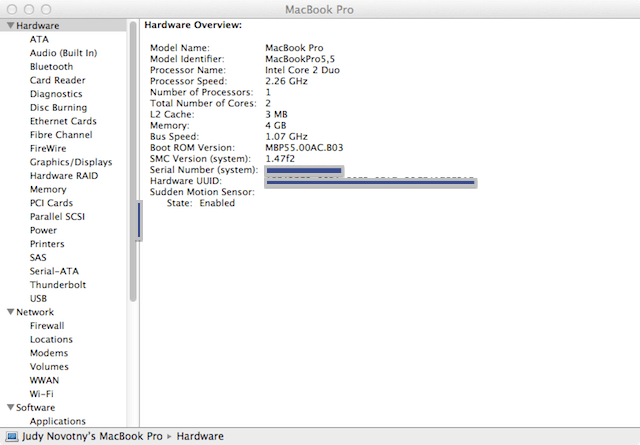Click the L2 Cache value 3 MB
The height and width of the screenshot is (445, 640).
[276, 114]
